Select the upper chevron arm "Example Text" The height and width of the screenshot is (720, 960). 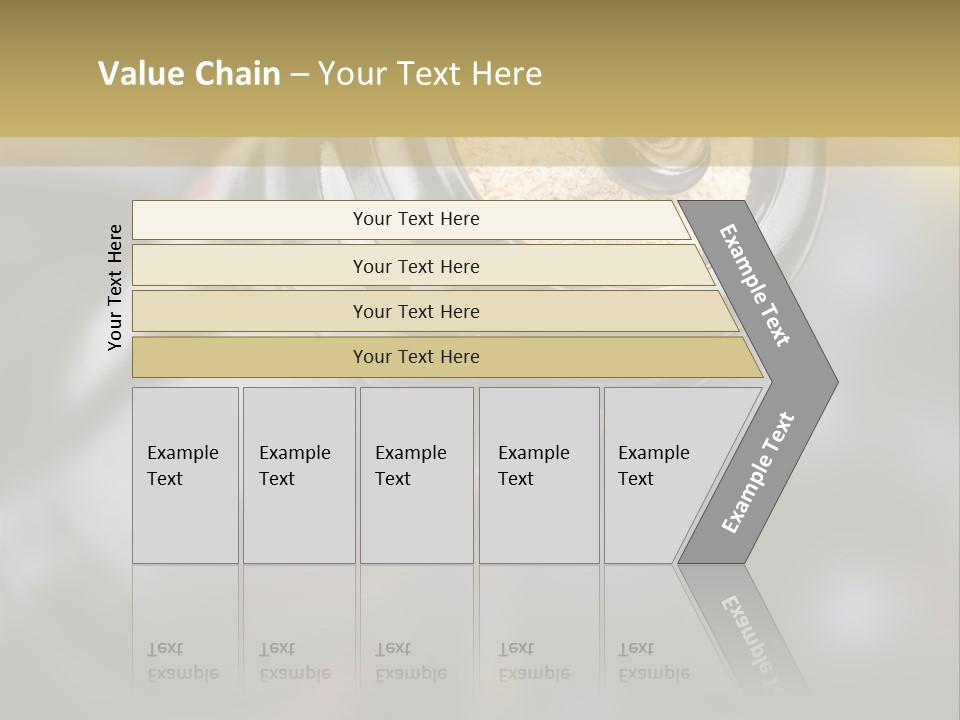[756, 286]
